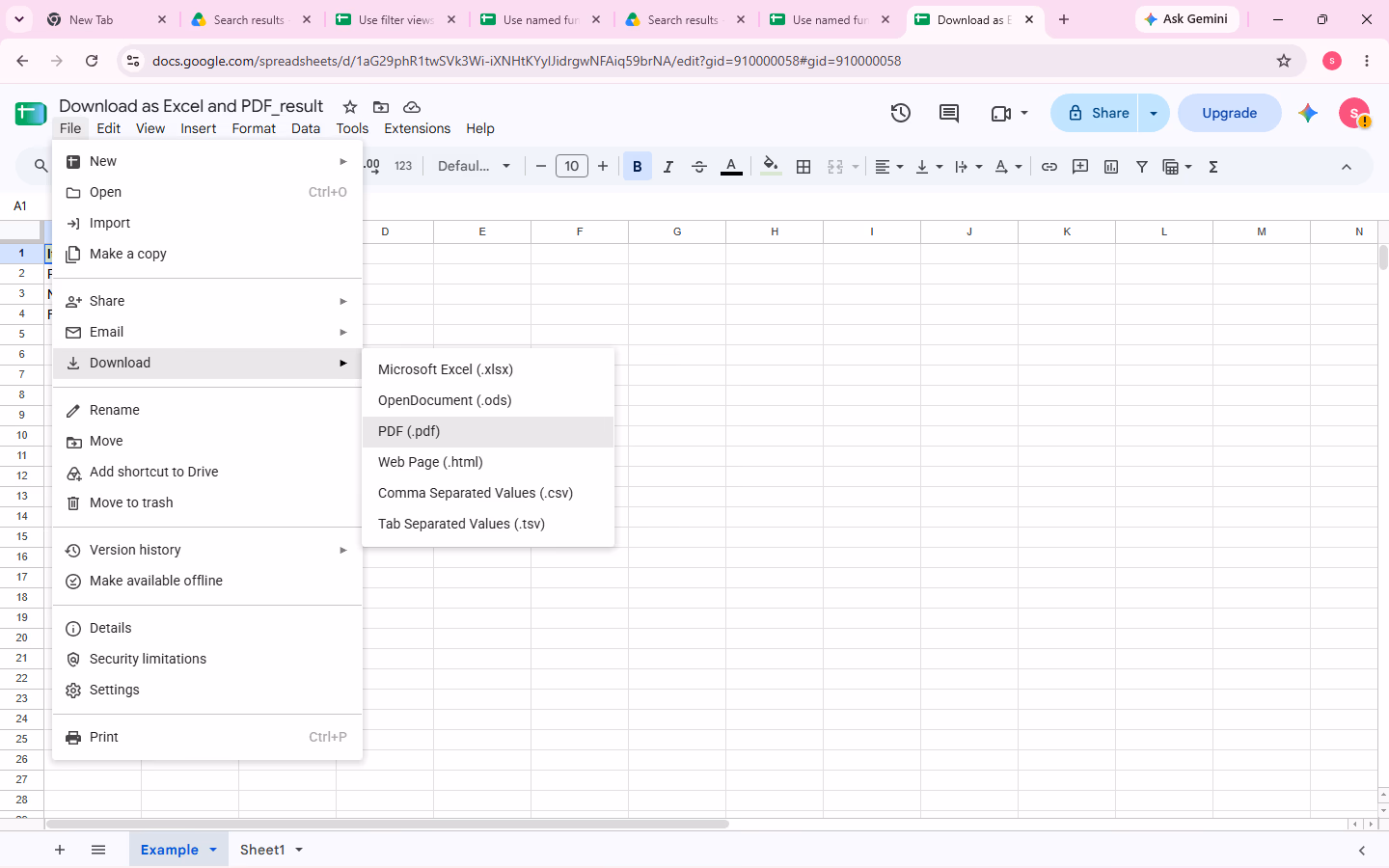This screenshot has height=868, width=1389.
Task: Open Version history submenu
Action: tap(207, 550)
